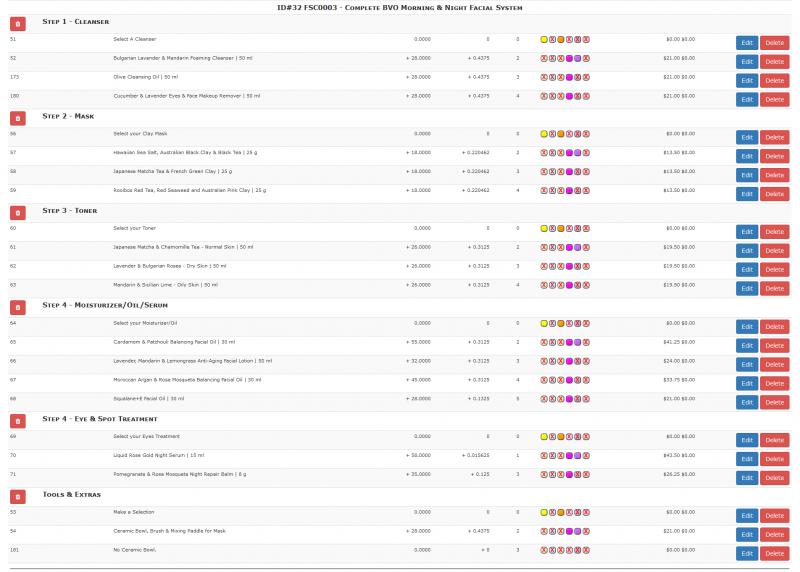Edit the Liquid Rose Gold Night Serum row
The height and width of the screenshot is (572, 800).
pos(747,459)
